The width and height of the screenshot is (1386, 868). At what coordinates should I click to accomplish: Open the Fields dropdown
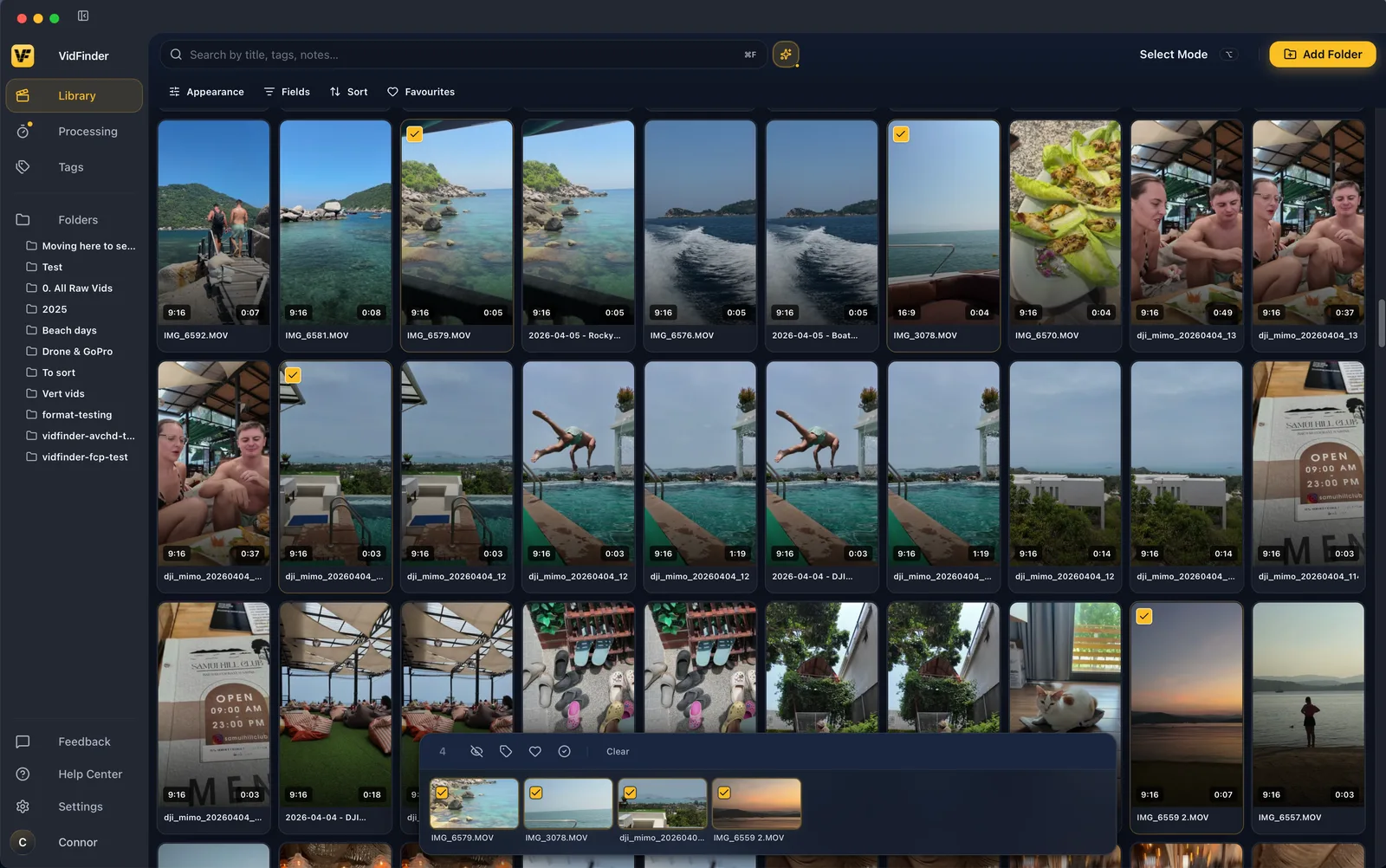[287, 92]
